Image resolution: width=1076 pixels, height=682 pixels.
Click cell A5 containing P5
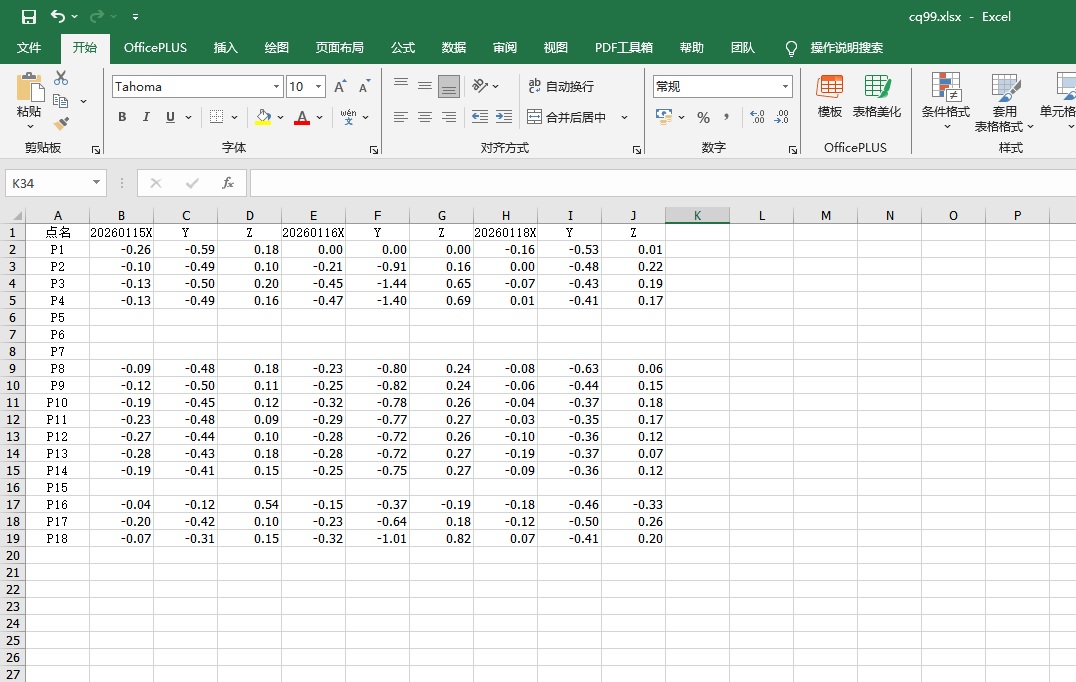(x=58, y=317)
